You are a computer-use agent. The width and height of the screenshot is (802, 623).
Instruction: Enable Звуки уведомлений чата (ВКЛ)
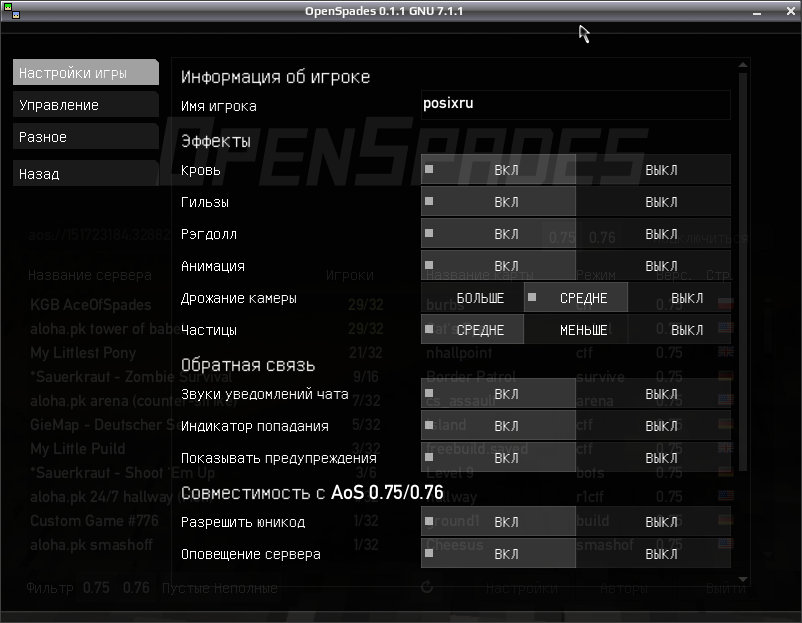click(498, 394)
